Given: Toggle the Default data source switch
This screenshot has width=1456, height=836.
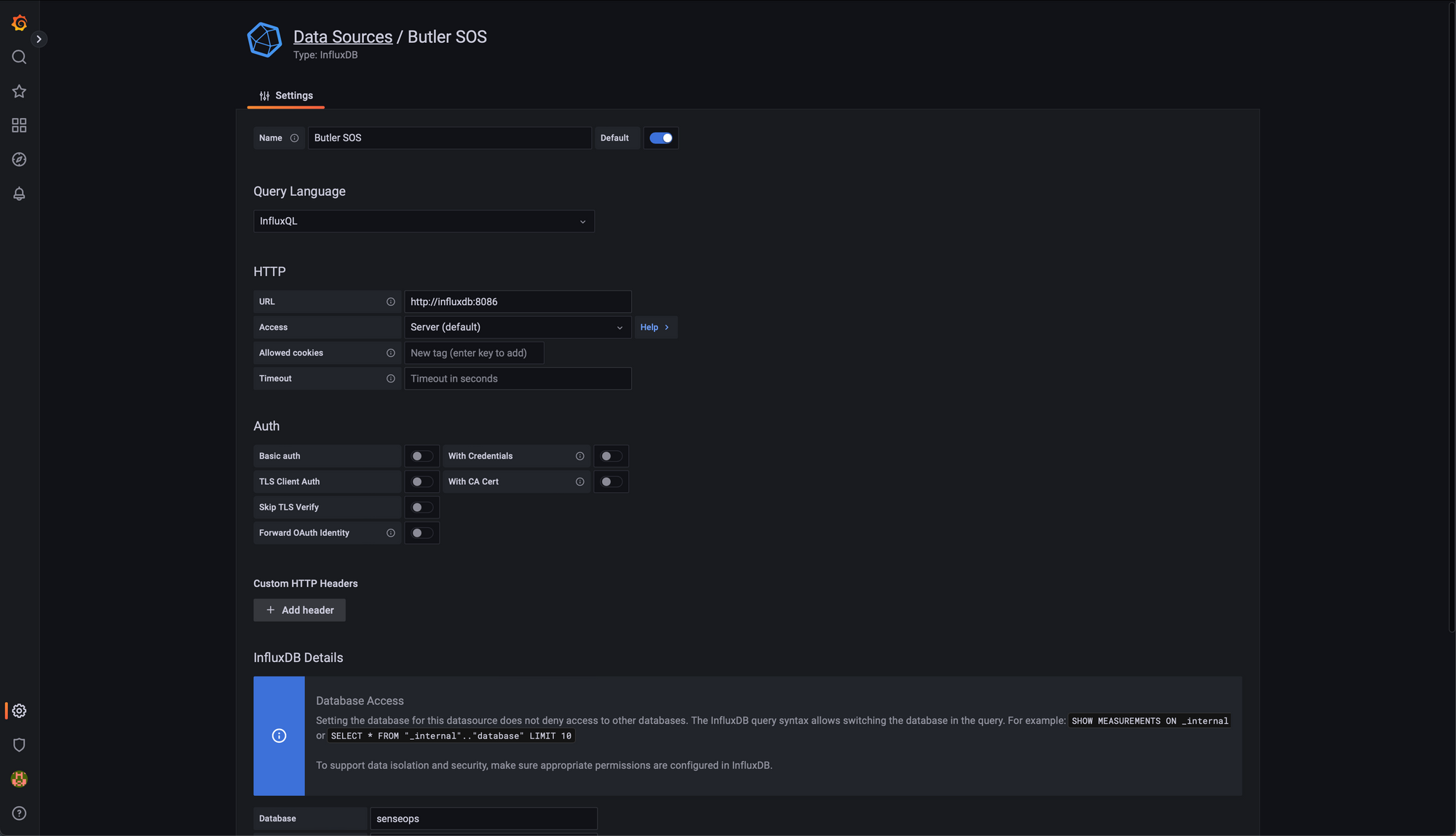Looking at the screenshot, I should click(x=661, y=138).
